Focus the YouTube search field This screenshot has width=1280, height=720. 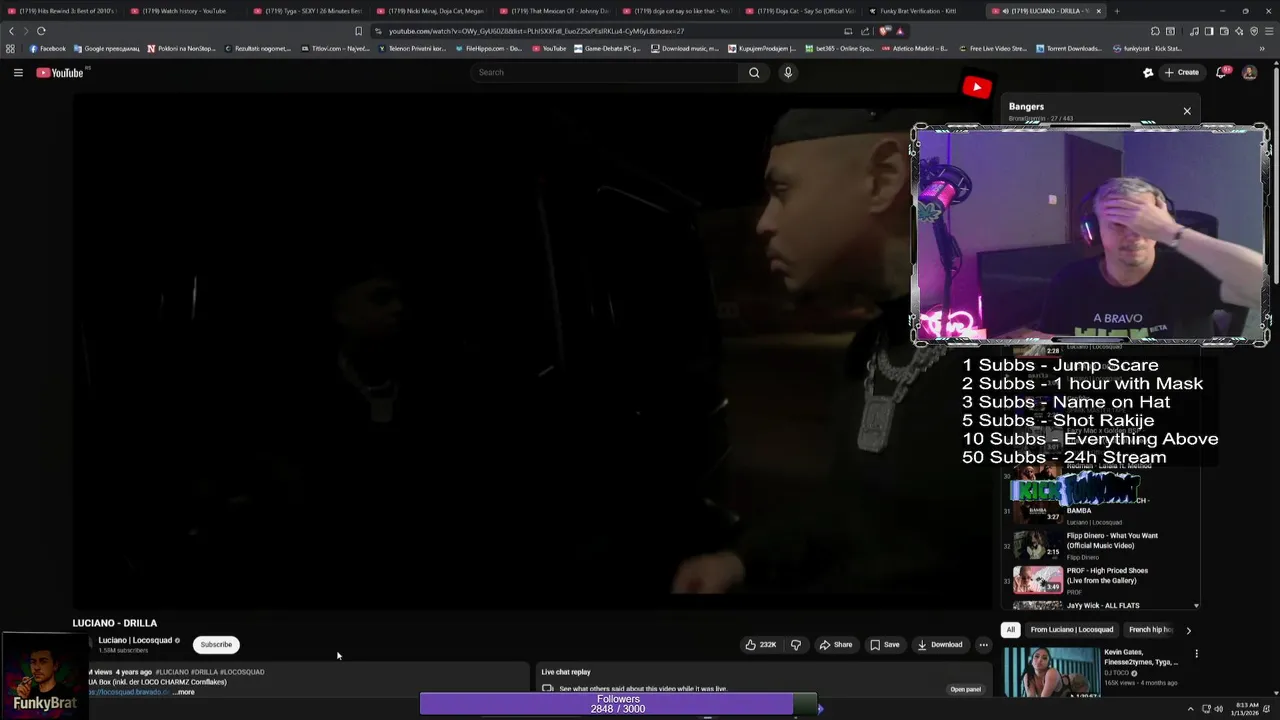click(605, 72)
